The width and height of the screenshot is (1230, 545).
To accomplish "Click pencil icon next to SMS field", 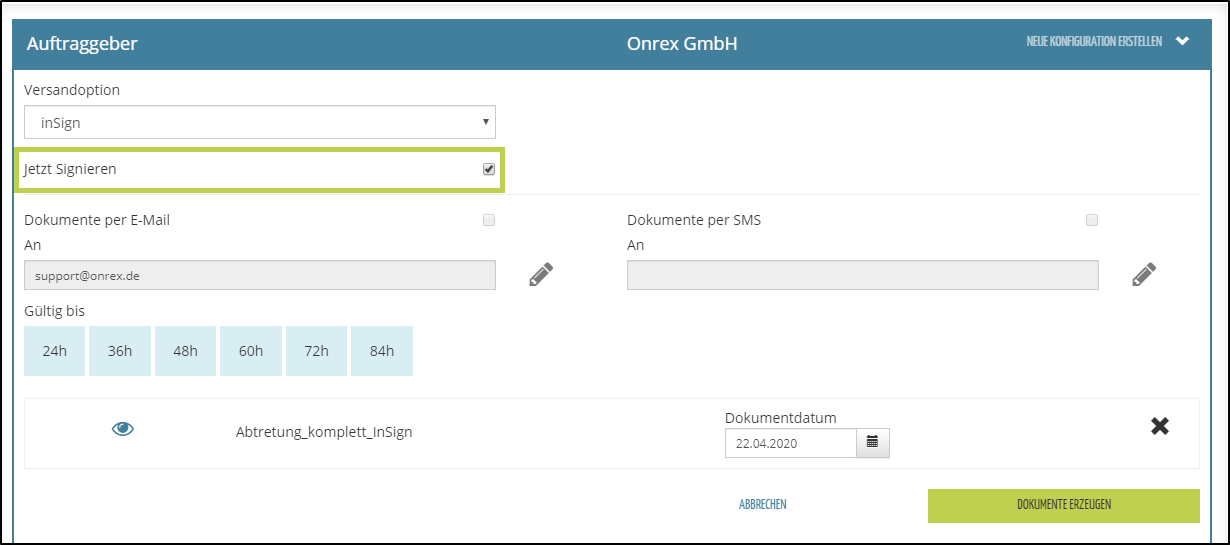I will coord(1144,274).
